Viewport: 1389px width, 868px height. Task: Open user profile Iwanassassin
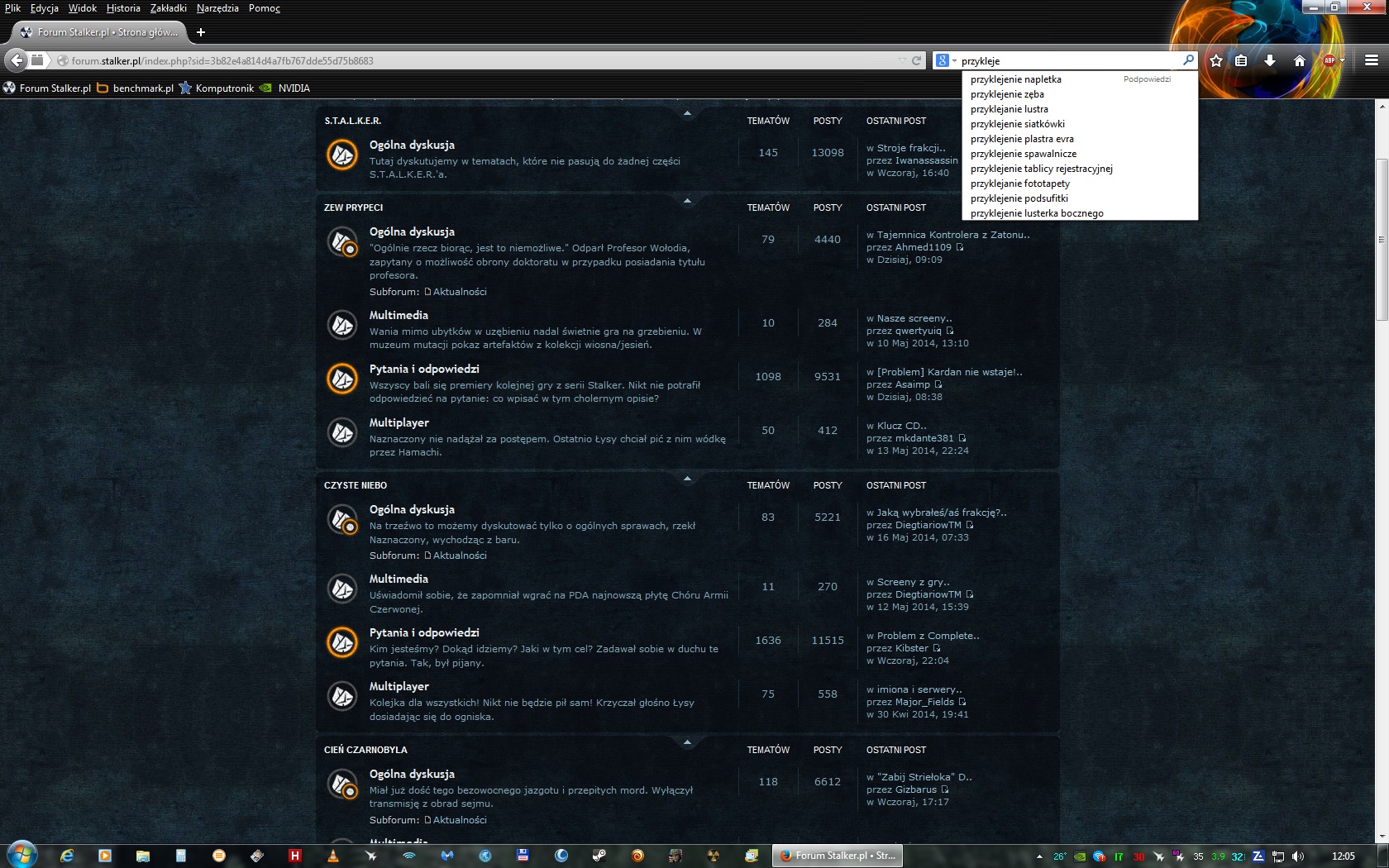point(927,160)
